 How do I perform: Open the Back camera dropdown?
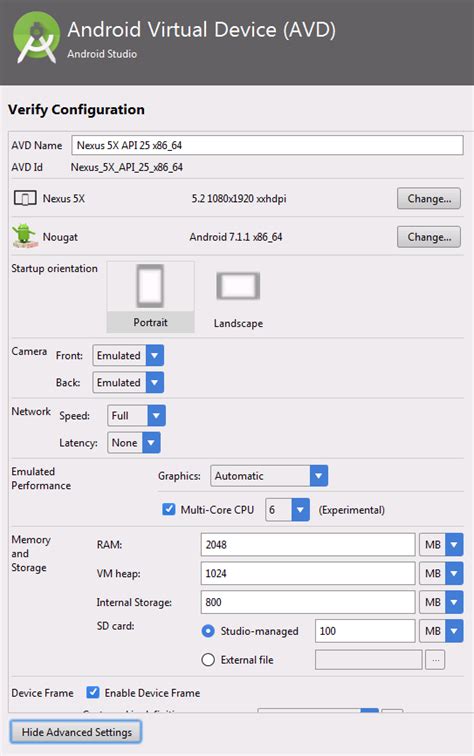(x=128, y=382)
